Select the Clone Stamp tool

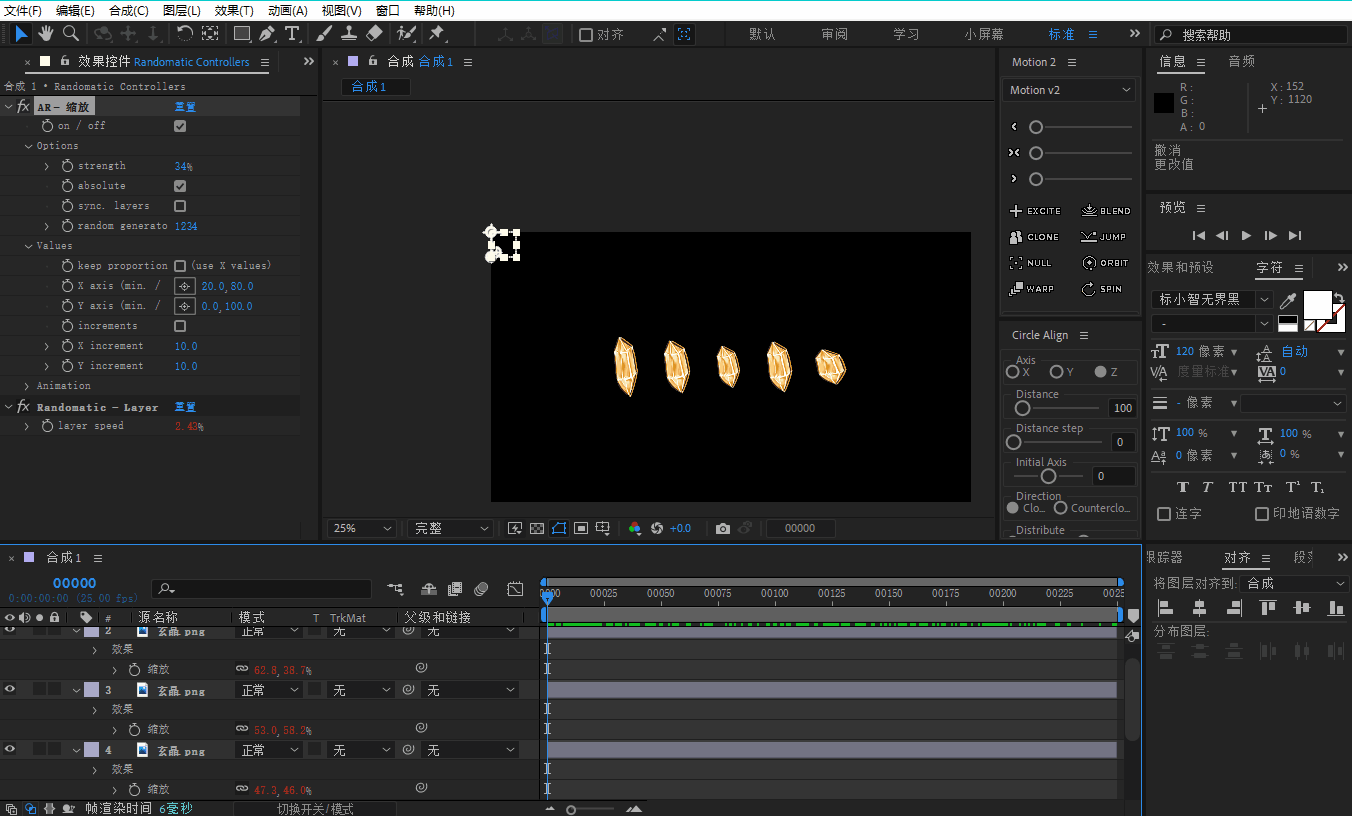349,34
